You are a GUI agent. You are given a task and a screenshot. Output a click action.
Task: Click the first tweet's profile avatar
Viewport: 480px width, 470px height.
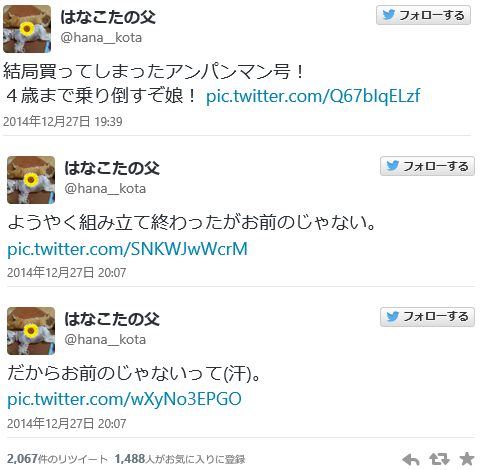27,29
